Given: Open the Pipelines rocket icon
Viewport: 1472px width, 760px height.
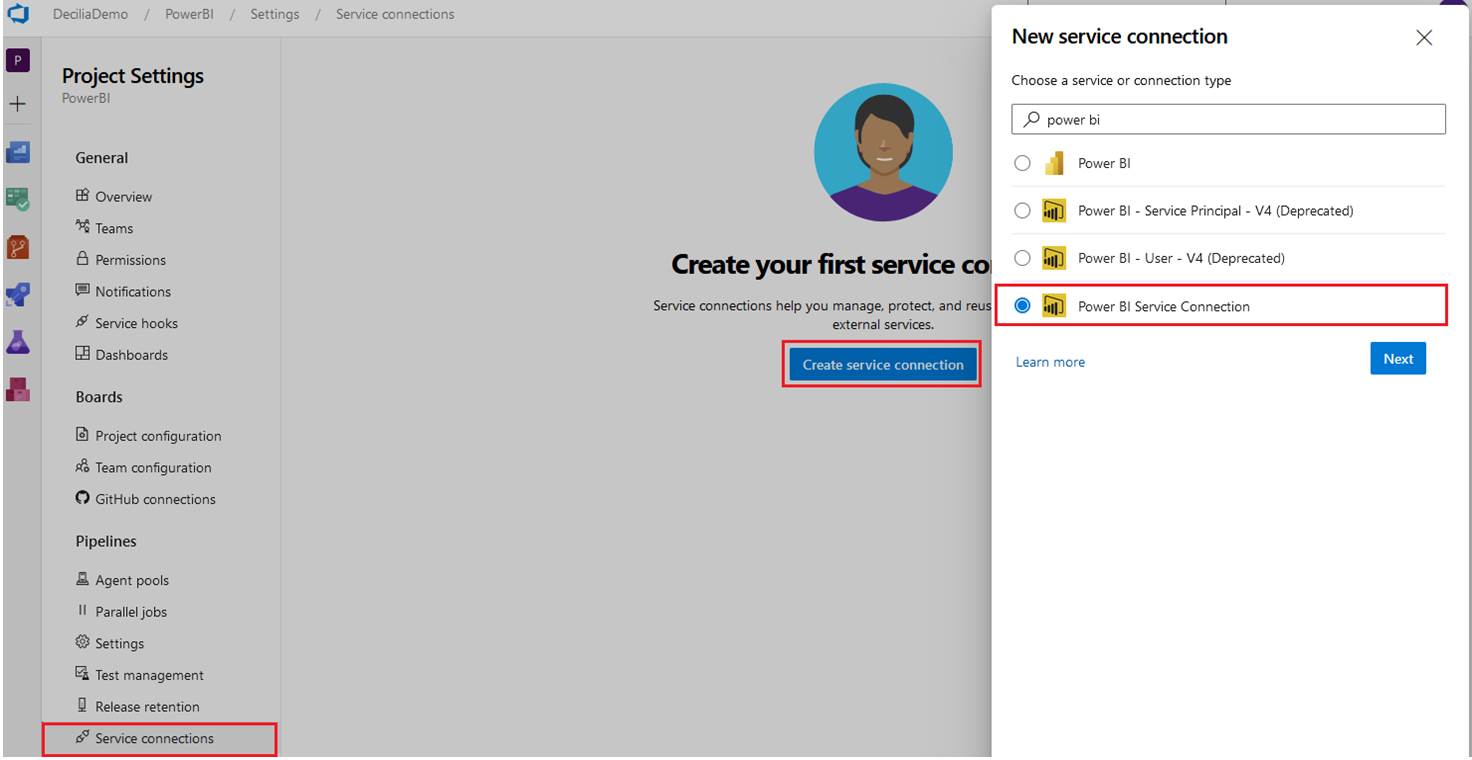Looking at the screenshot, I should (18, 294).
